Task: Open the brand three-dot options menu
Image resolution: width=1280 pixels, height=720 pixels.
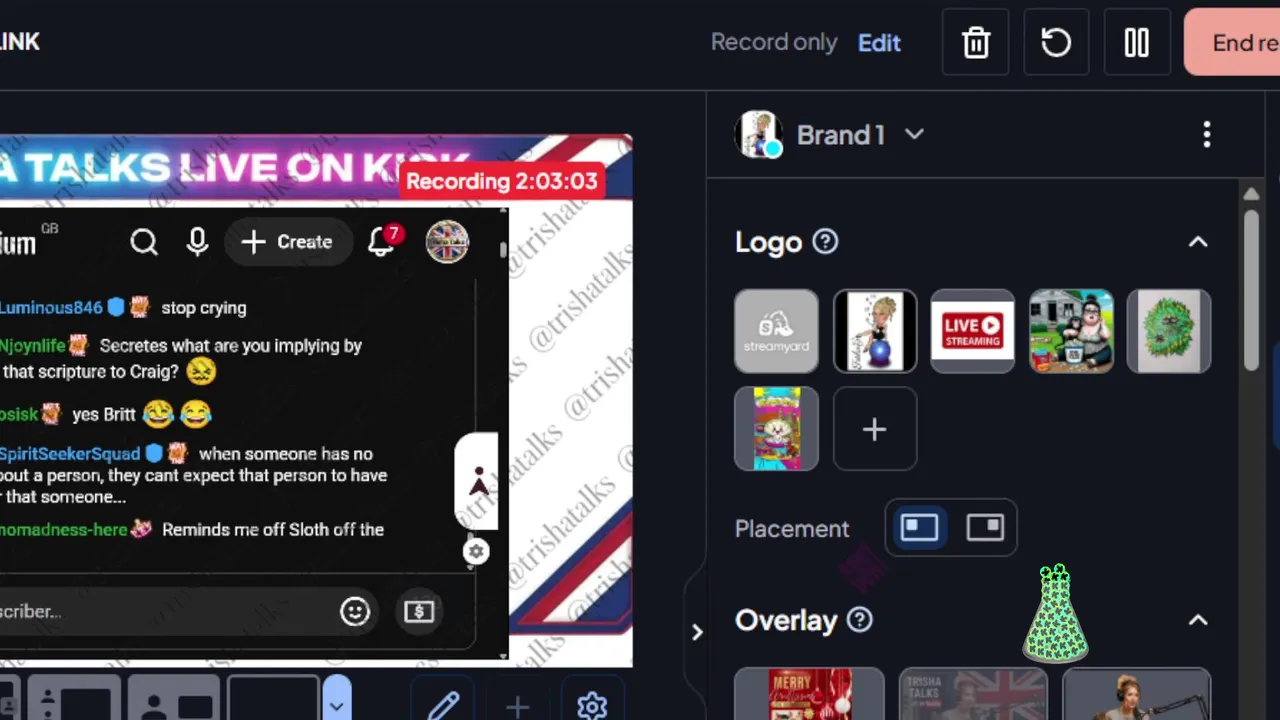Action: [x=1207, y=134]
